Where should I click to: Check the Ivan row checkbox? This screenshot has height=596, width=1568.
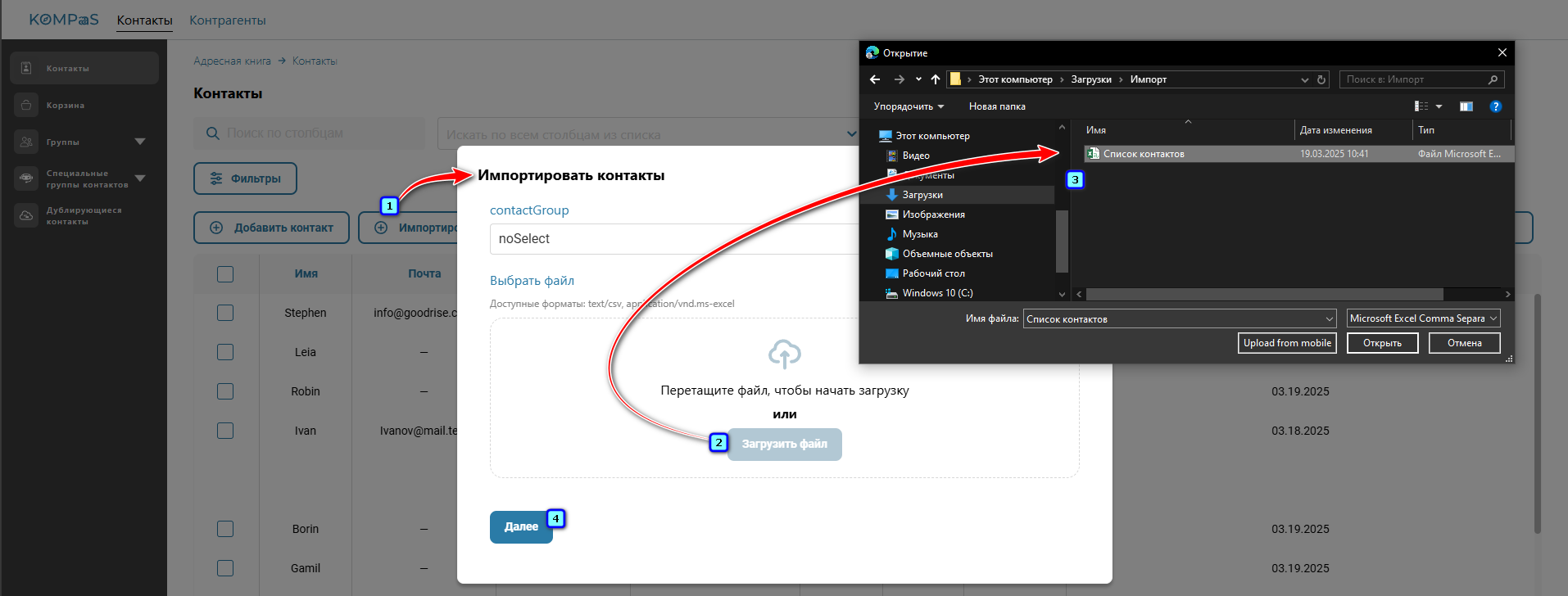tap(225, 431)
